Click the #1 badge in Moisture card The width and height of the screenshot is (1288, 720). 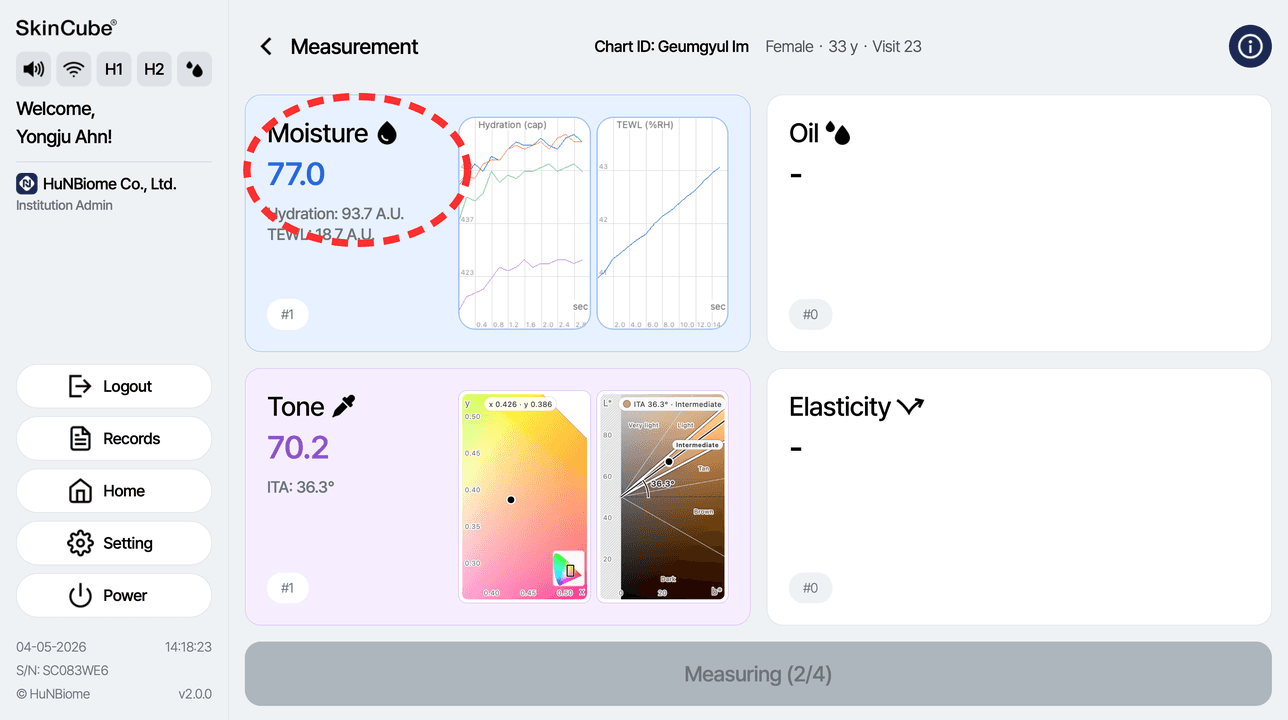click(288, 315)
